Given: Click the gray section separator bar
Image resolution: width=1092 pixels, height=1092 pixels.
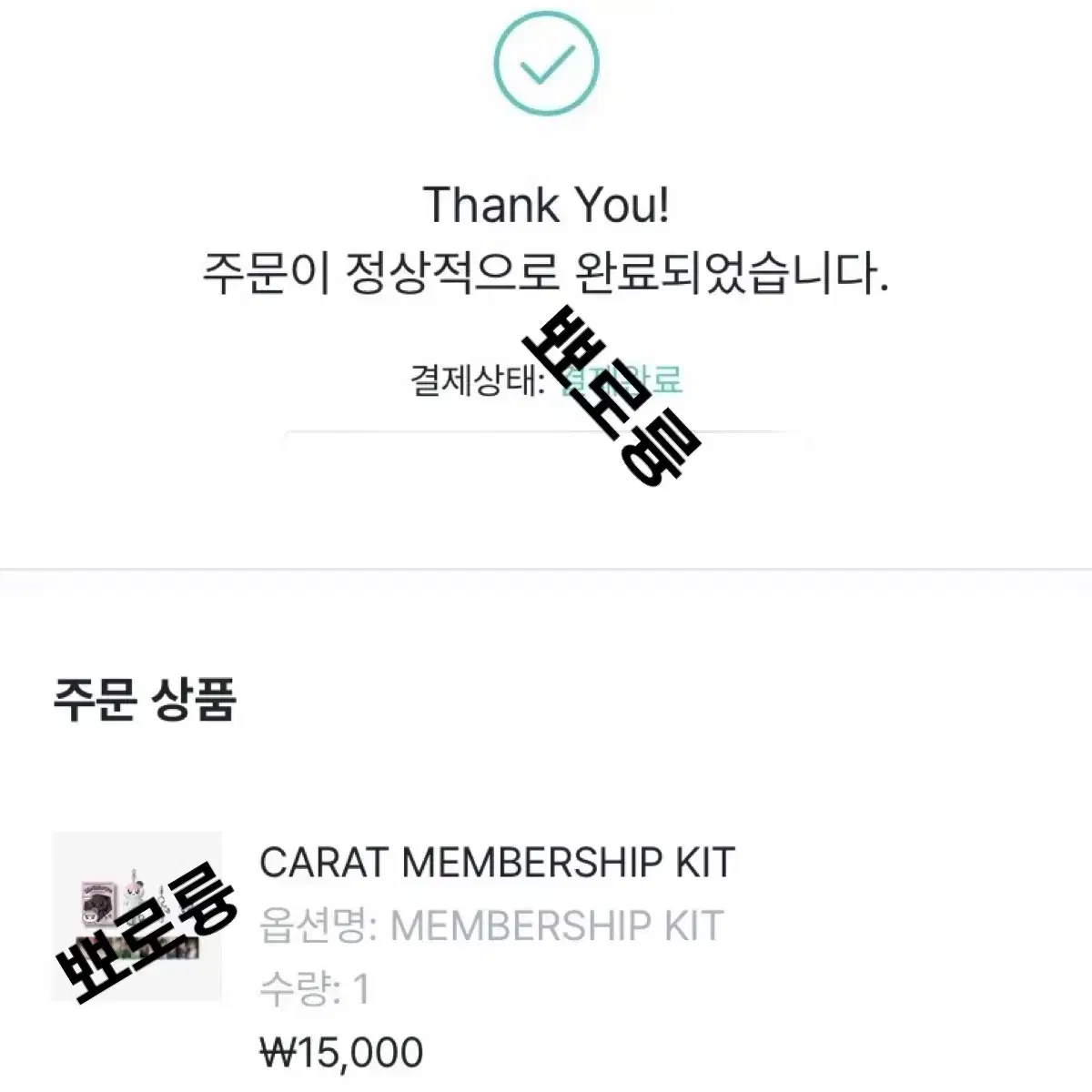Looking at the screenshot, I should pos(546,570).
